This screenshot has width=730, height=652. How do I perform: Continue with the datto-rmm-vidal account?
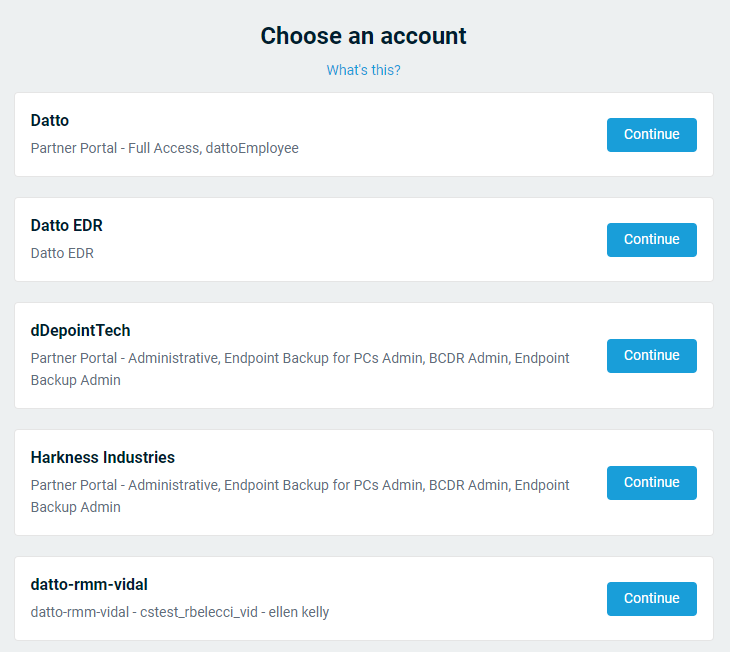(651, 599)
